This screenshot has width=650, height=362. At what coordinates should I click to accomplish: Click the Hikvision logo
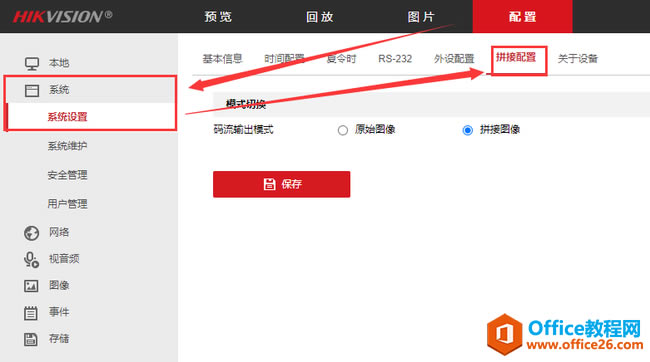coord(62,17)
